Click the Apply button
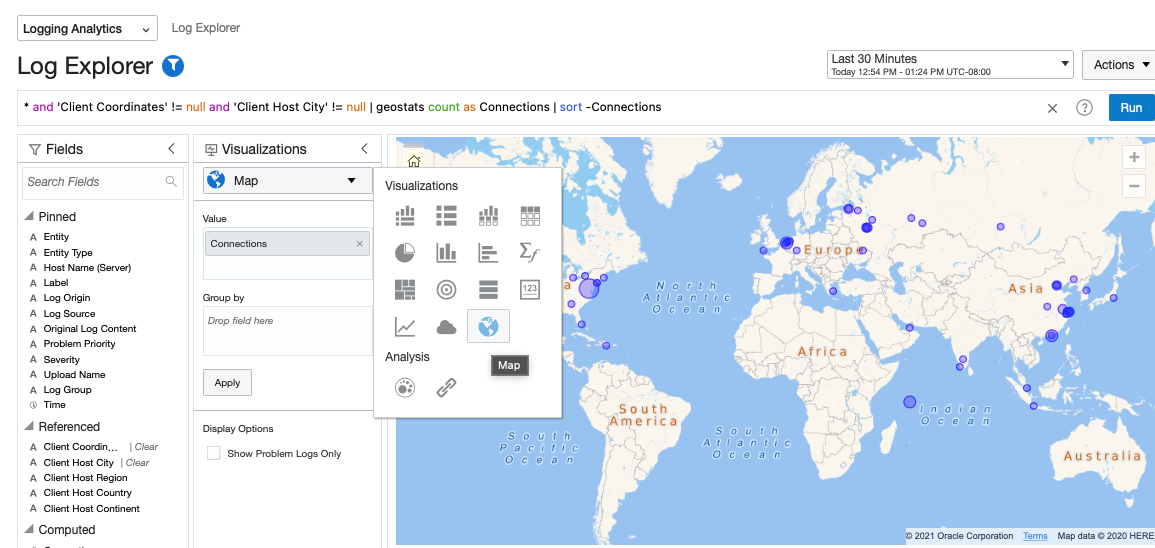 click(x=227, y=382)
